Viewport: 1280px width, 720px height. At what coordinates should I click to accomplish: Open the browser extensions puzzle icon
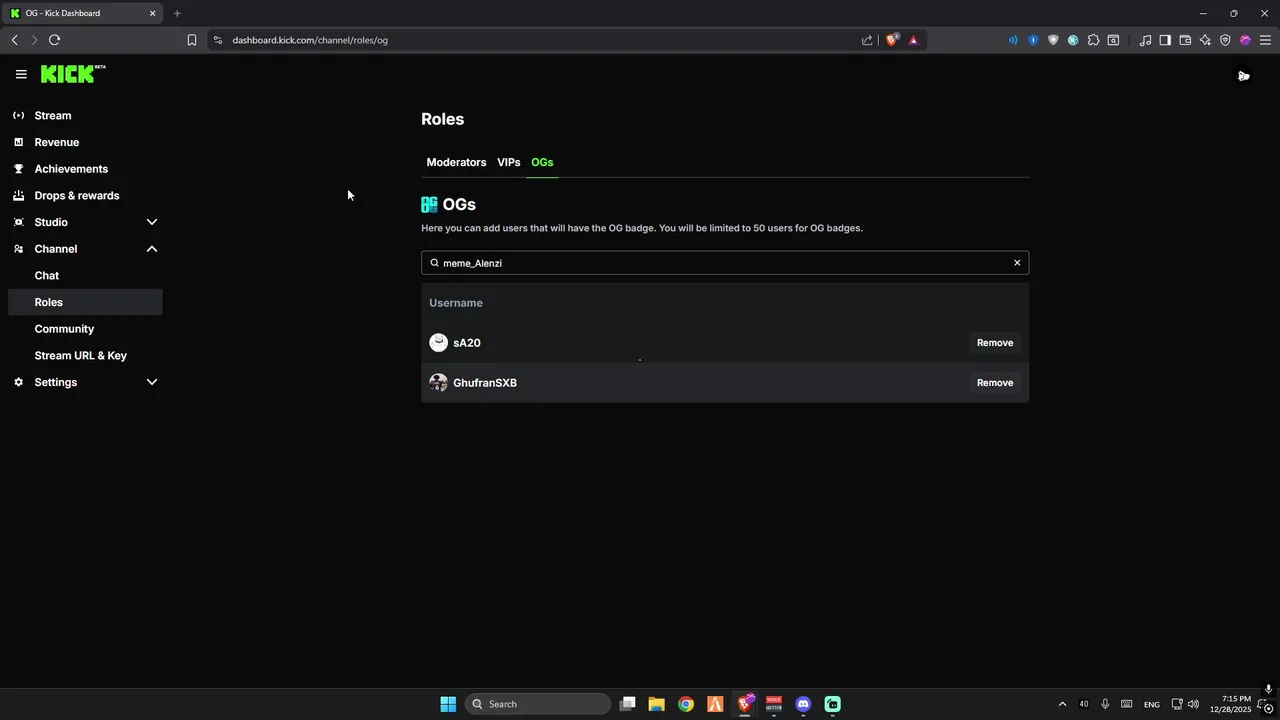(1093, 40)
